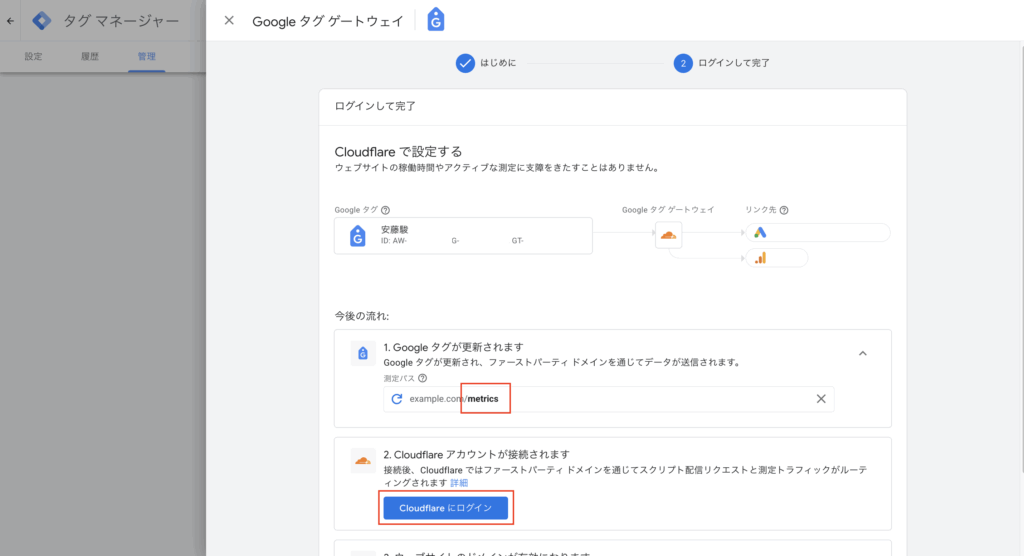Viewport: 1024px width, 556px height.
Task: Click the Cloudflare icon in step 2
Action: point(363,461)
